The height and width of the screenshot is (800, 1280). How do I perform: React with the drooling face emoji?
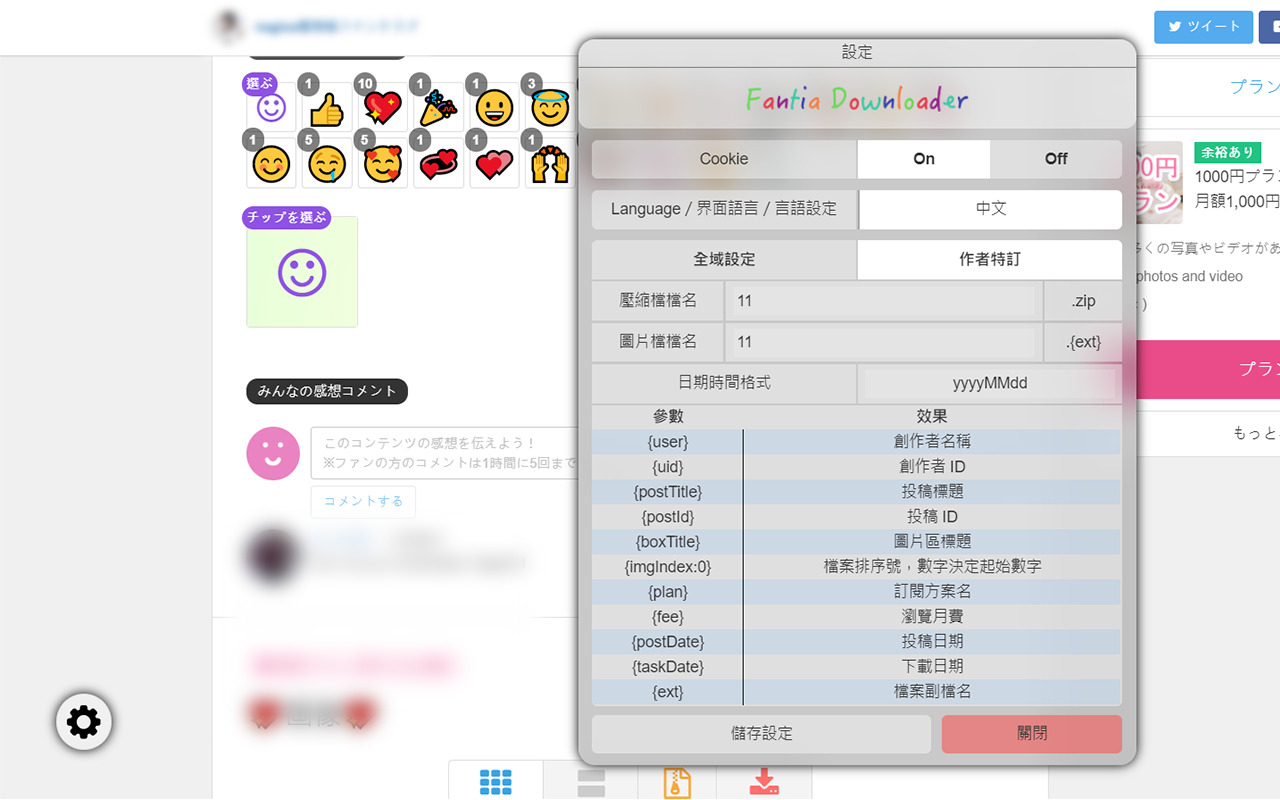pyautogui.click(x=327, y=163)
